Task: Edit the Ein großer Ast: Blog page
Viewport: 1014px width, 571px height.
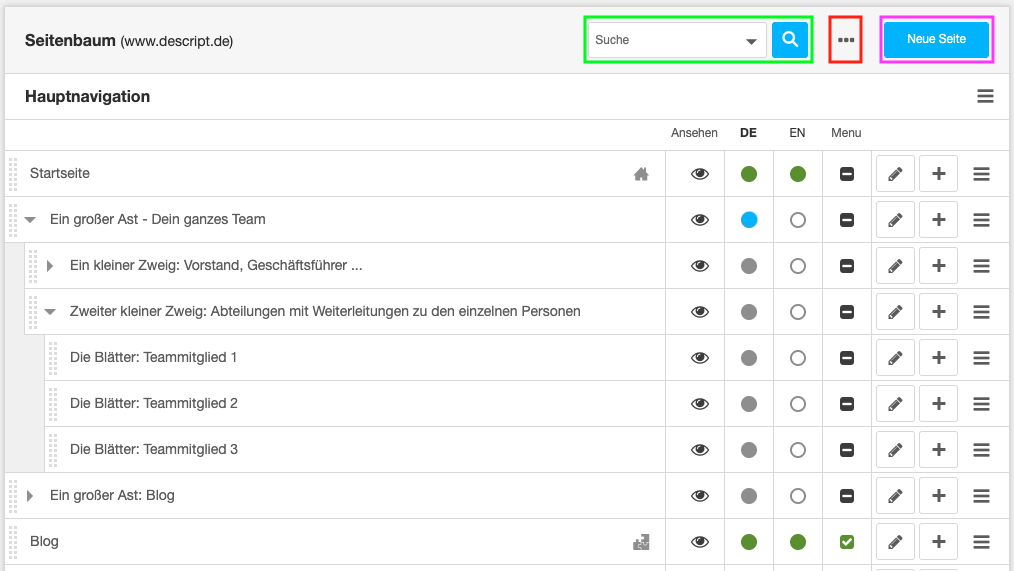Action: coord(895,496)
